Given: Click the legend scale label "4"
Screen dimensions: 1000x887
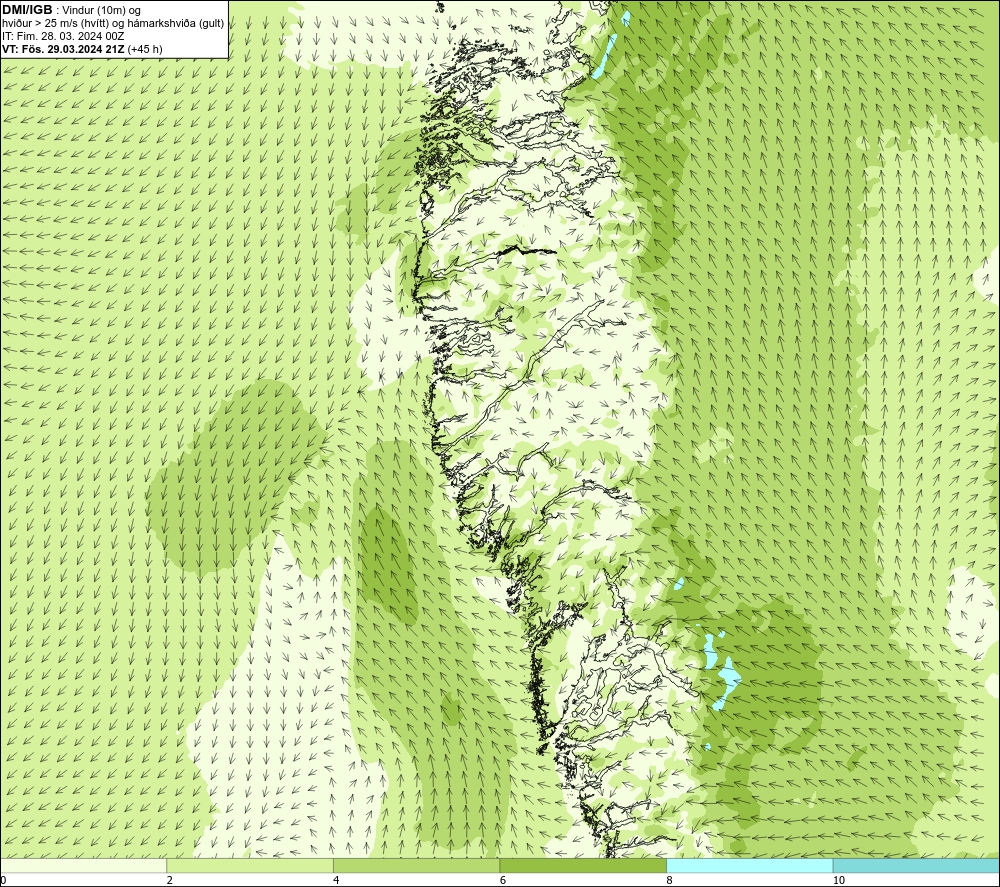Looking at the screenshot, I should point(336,881).
